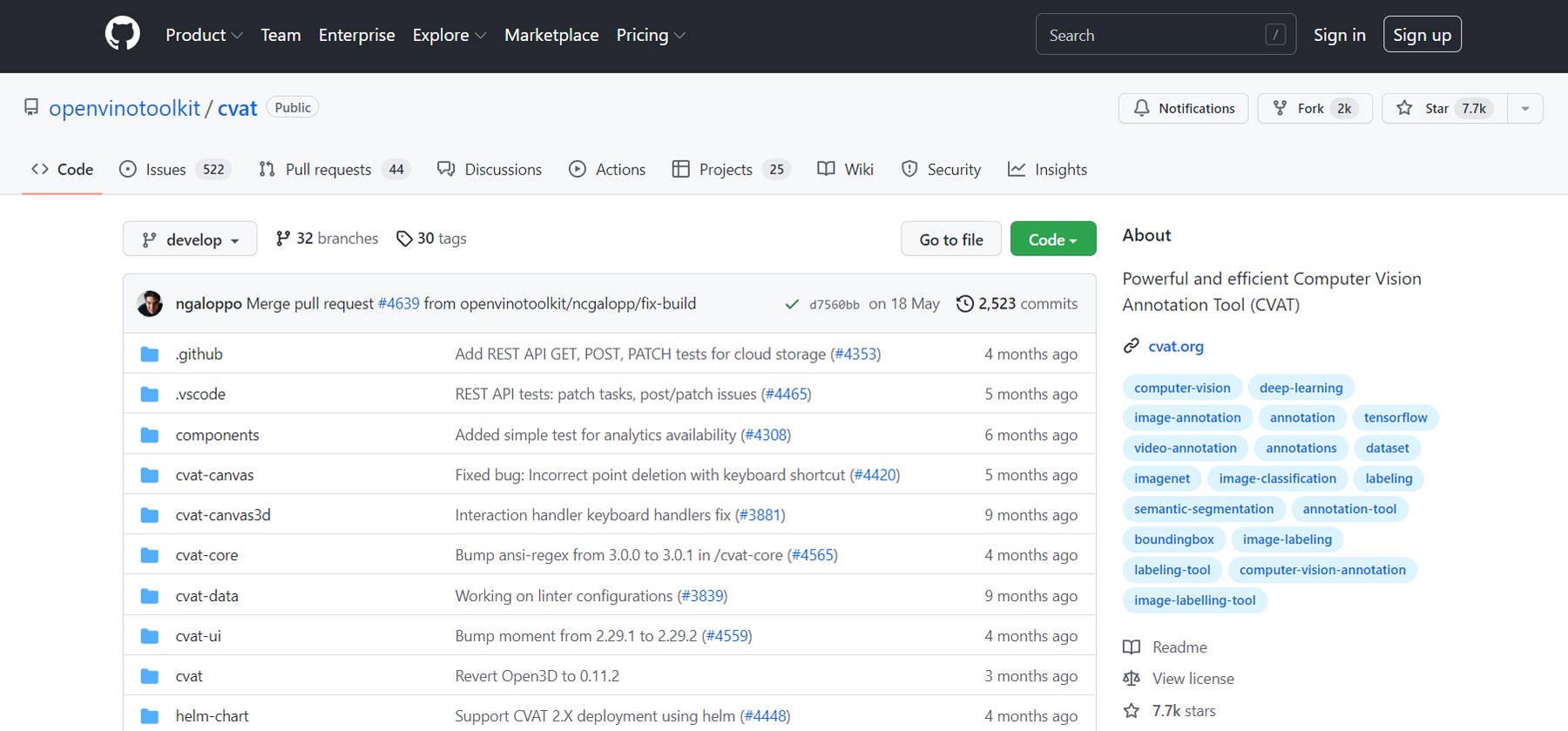The height and width of the screenshot is (731, 1568).
Task: Click the repository book icon beside openvinotoolkit
Action: [31, 107]
